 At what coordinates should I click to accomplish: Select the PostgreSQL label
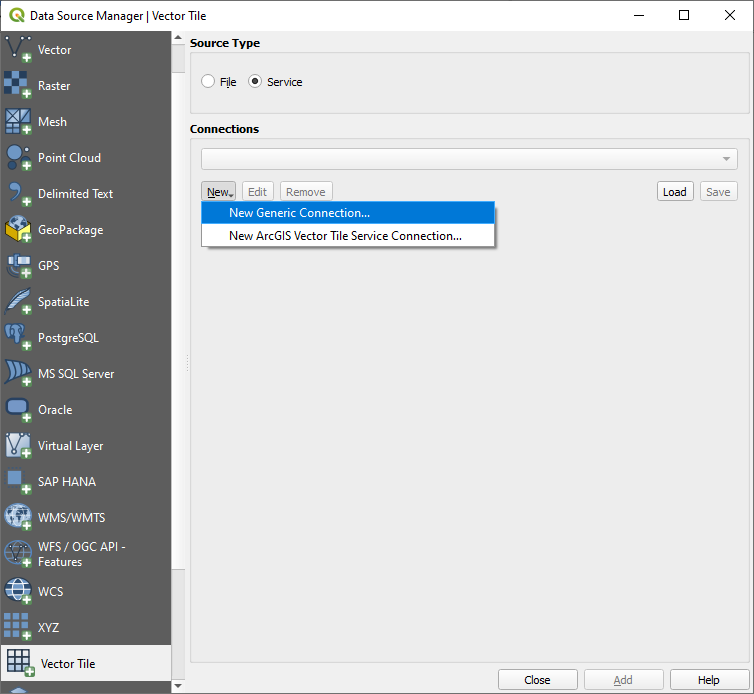coord(68,338)
